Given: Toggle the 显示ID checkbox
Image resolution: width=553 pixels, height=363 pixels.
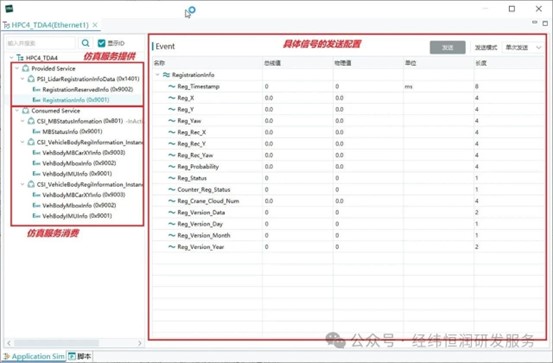Looking at the screenshot, I should point(102,43).
